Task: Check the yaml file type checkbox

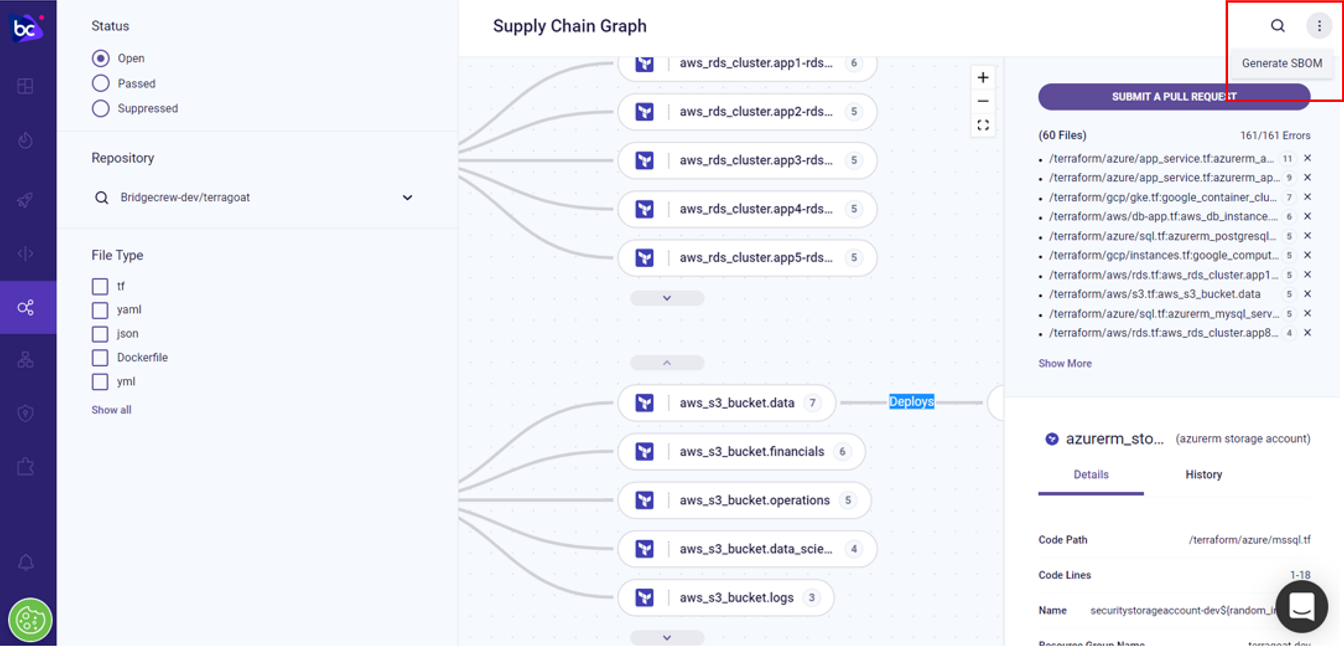Action: pyautogui.click(x=100, y=310)
